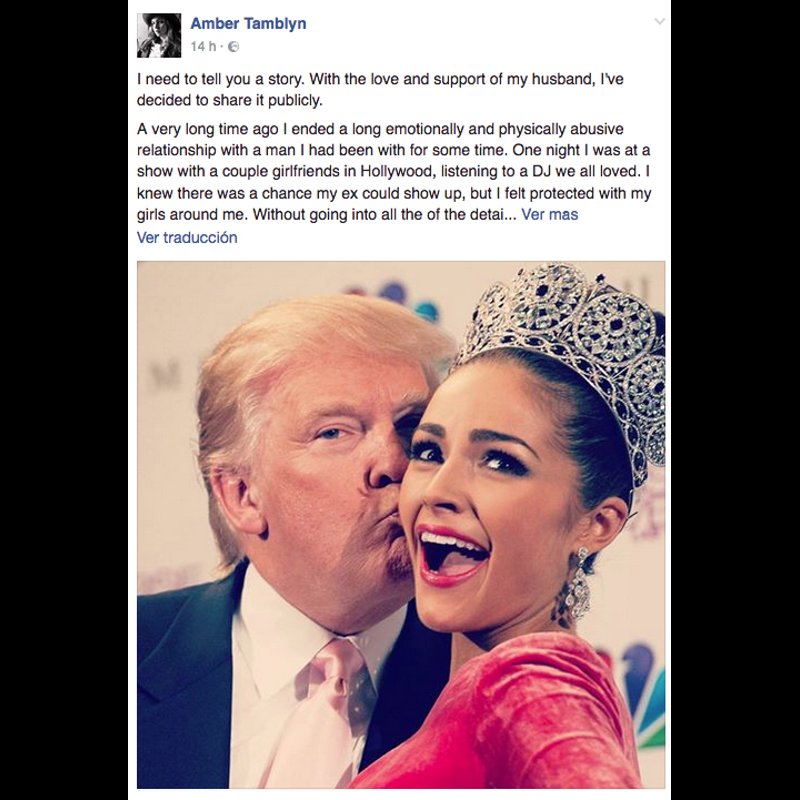
Task: Open Amber Tamblyn's profile picture thumbnail
Action: [159, 35]
